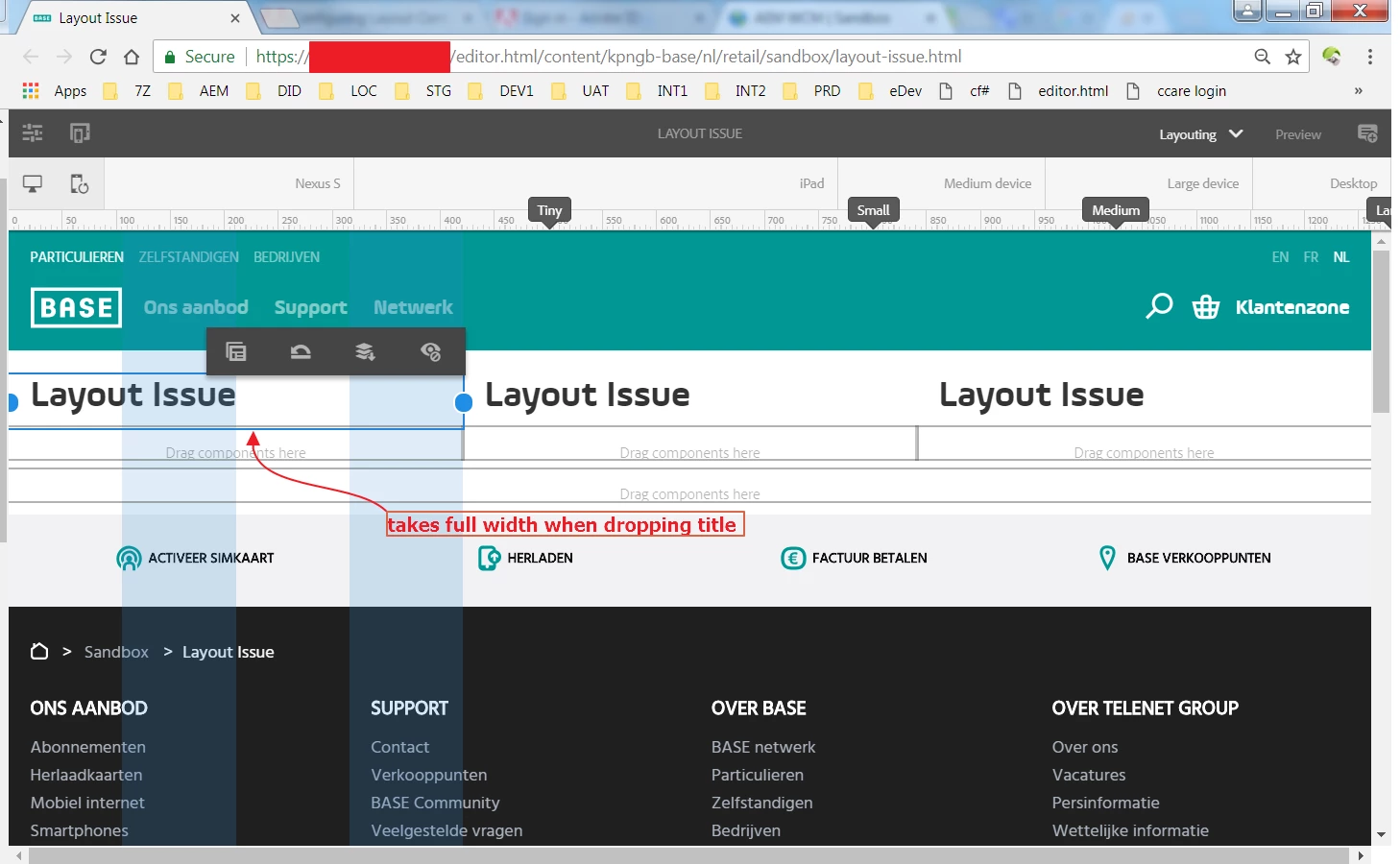Rotate device emulator icon
The width and height of the screenshot is (1400, 864).
[80, 183]
